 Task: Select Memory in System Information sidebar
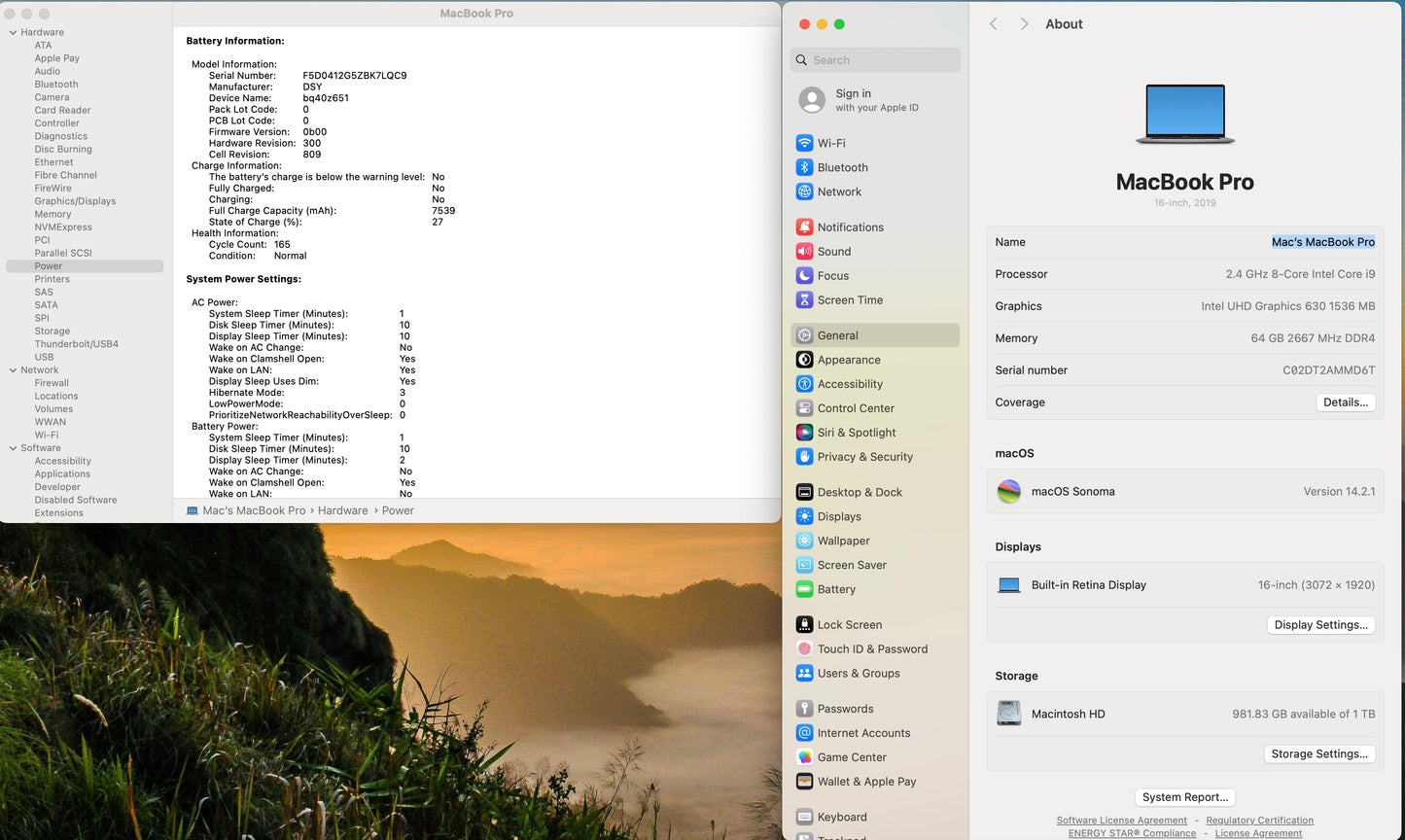(x=53, y=214)
